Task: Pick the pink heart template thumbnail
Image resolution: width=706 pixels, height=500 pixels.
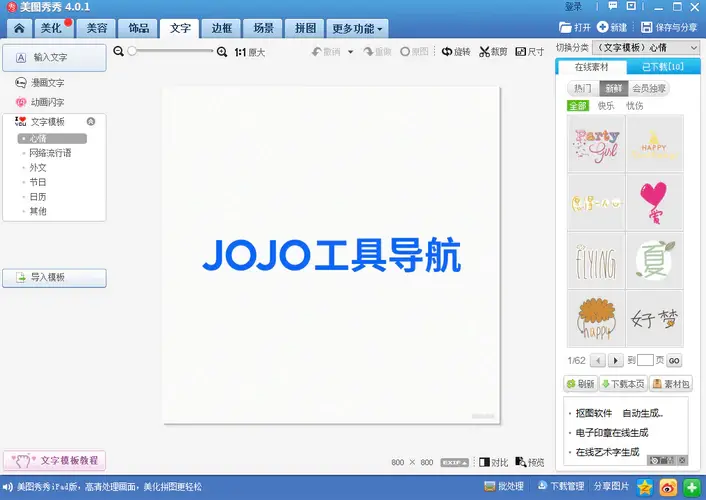Action: [654, 202]
